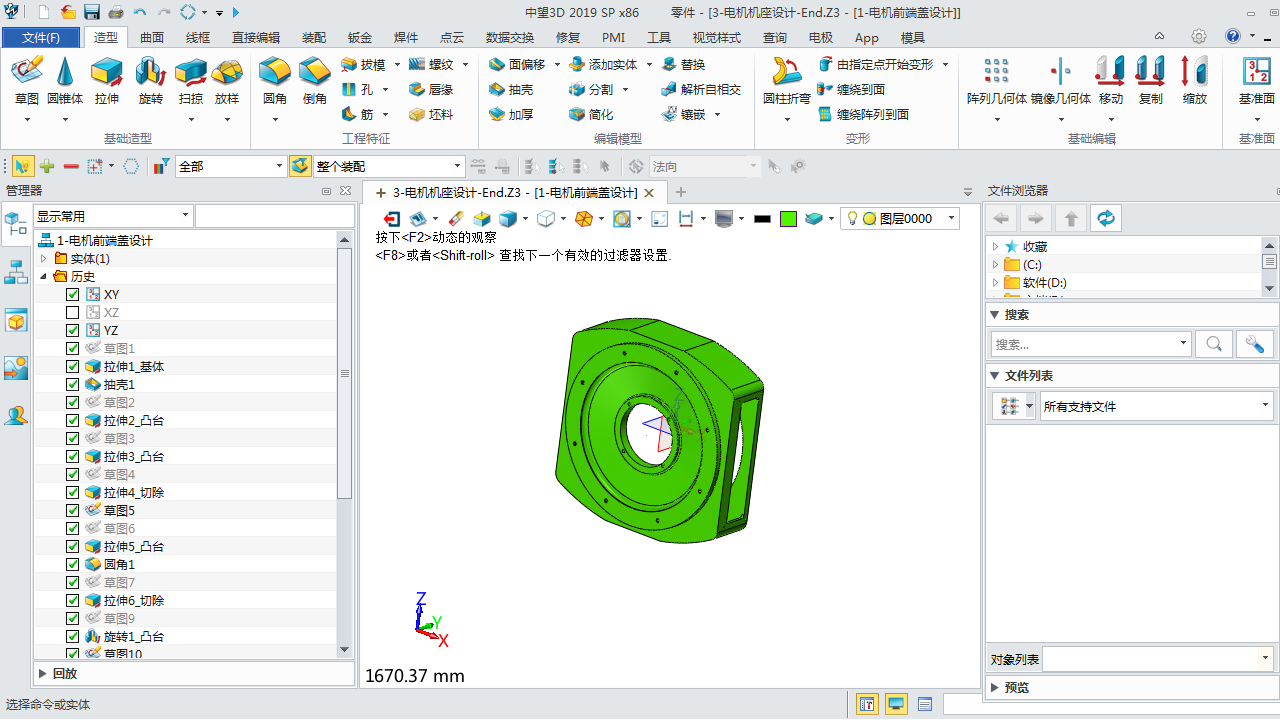This screenshot has height=720, width=1280.
Task: Click the search magnifier in file browser
Action: tap(1214, 344)
